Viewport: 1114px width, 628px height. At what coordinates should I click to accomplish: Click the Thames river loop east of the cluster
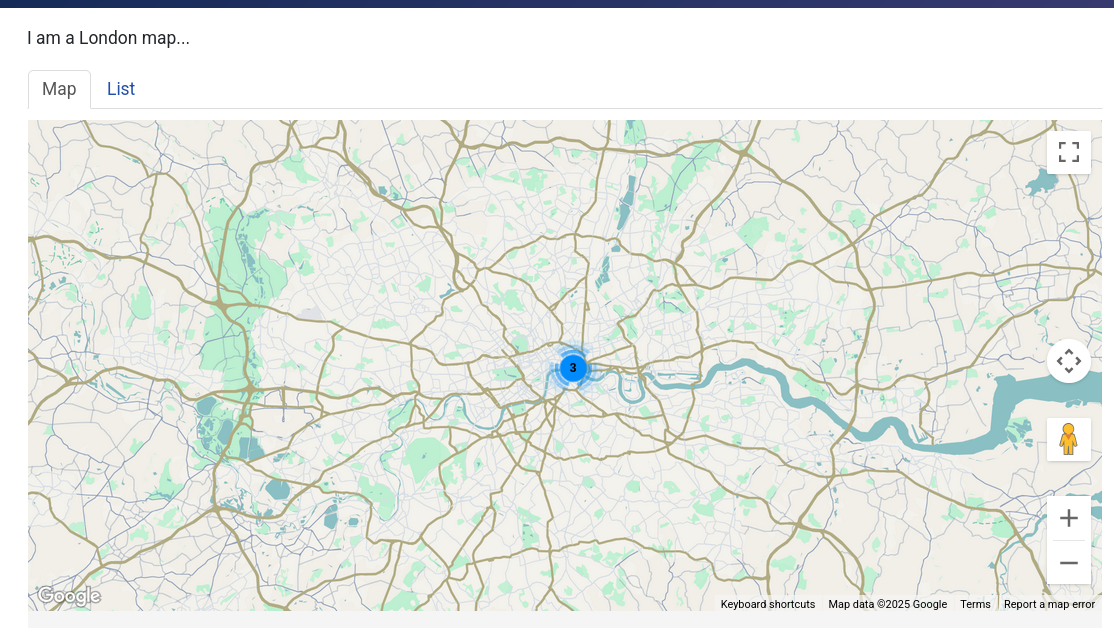(630, 390)
